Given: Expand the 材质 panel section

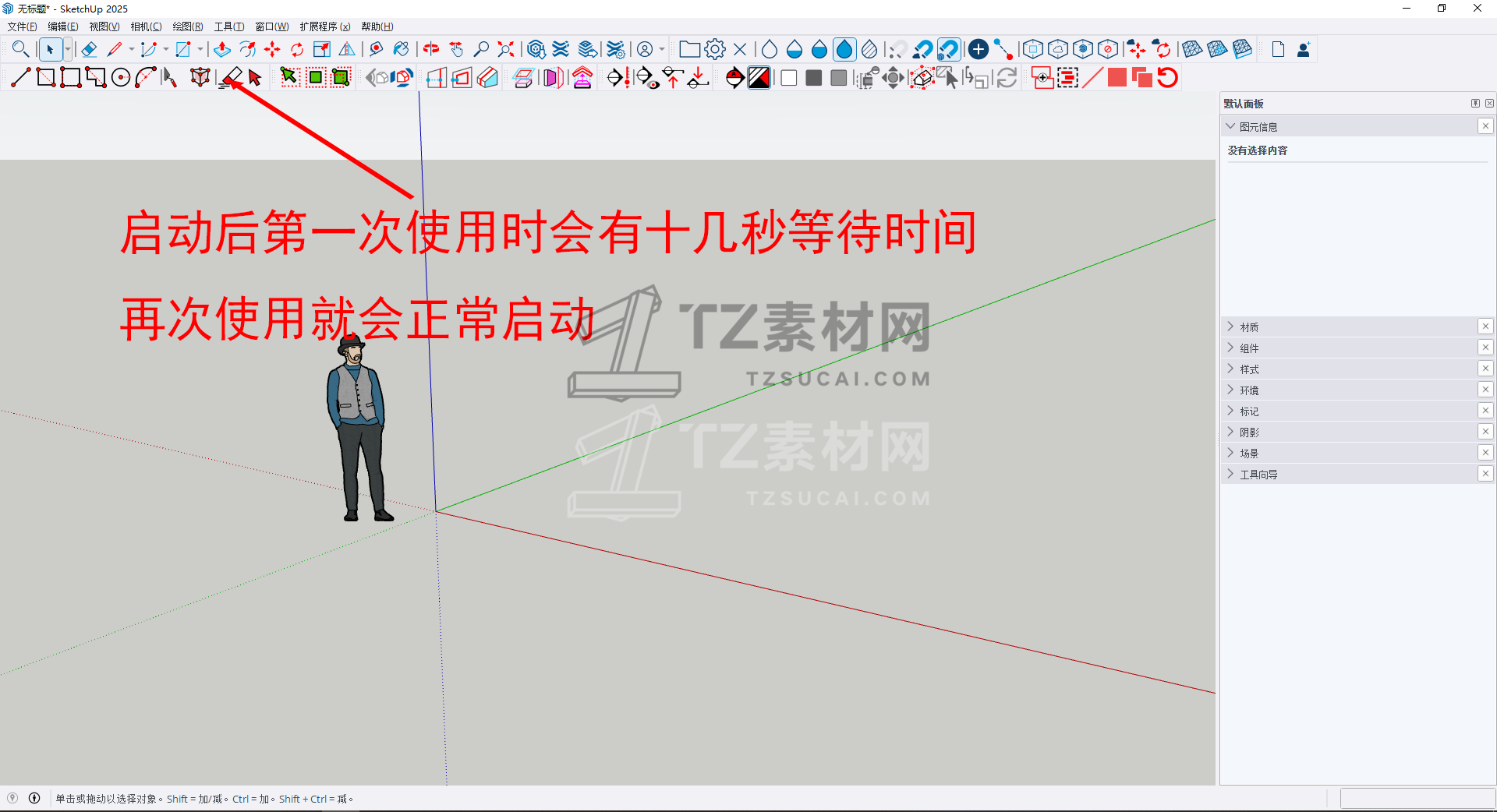Looking at the screenshot, I should 1230,327.
